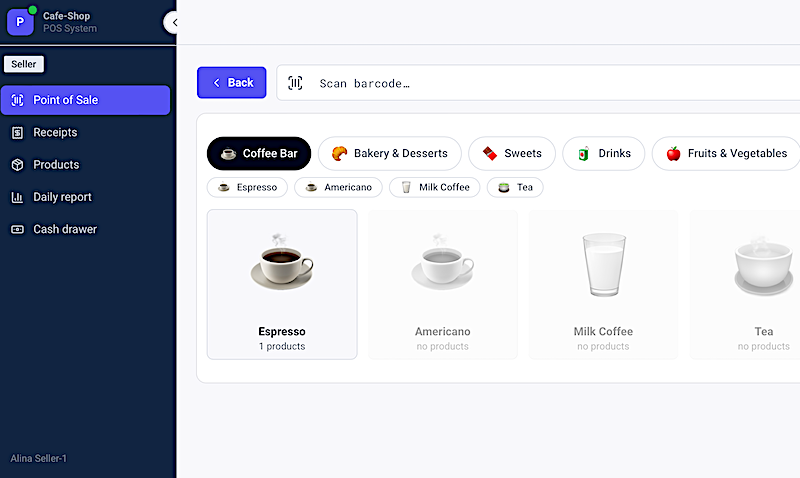Open the Espresso product card
Screen dimensions: 800x478
pyautogui.click(x=282, y=285)
